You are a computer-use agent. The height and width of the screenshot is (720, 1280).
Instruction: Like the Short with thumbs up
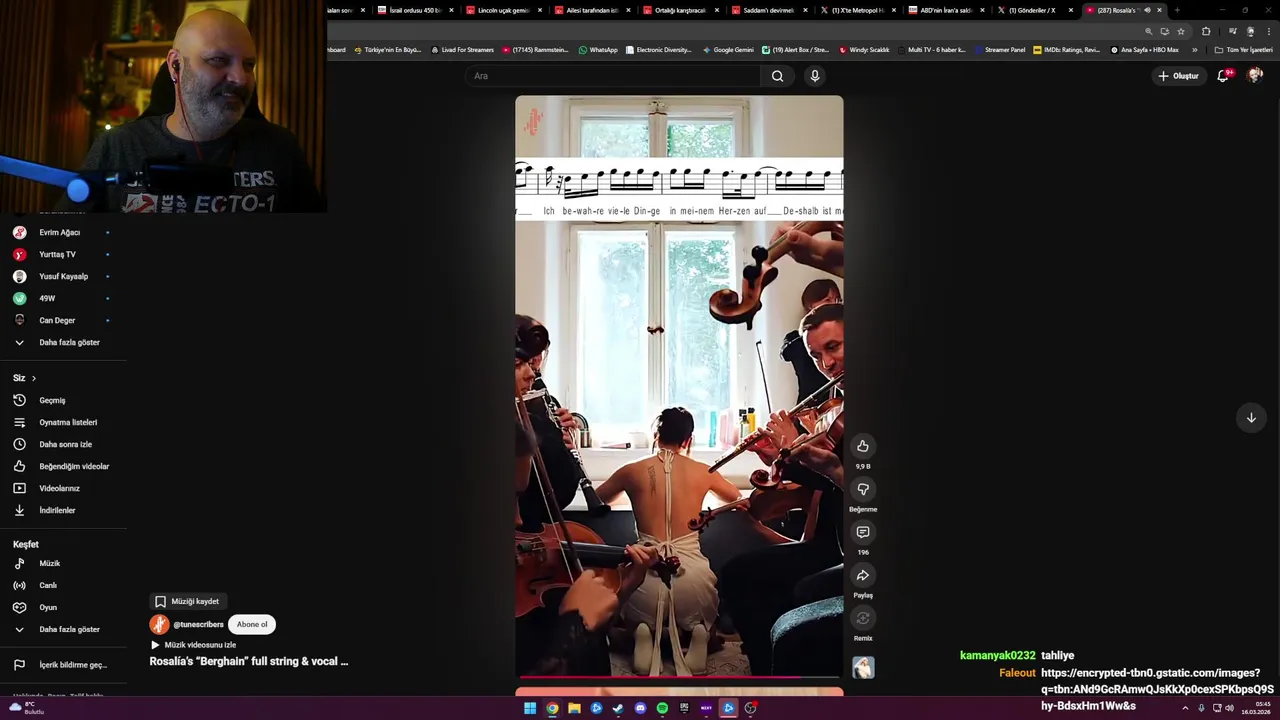point(863,446)
